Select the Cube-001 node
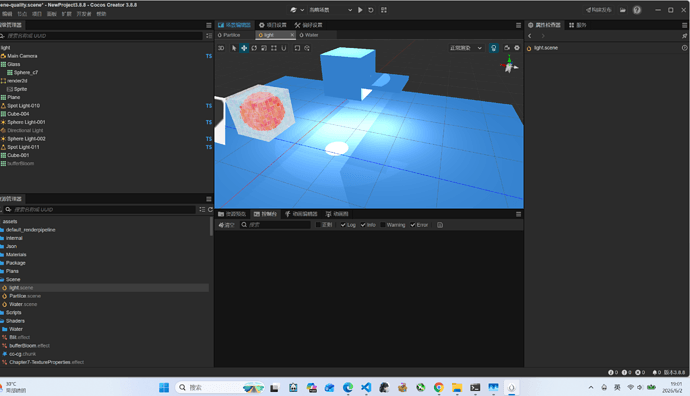Screen dimensions: 690x396 tap(18, 155)
